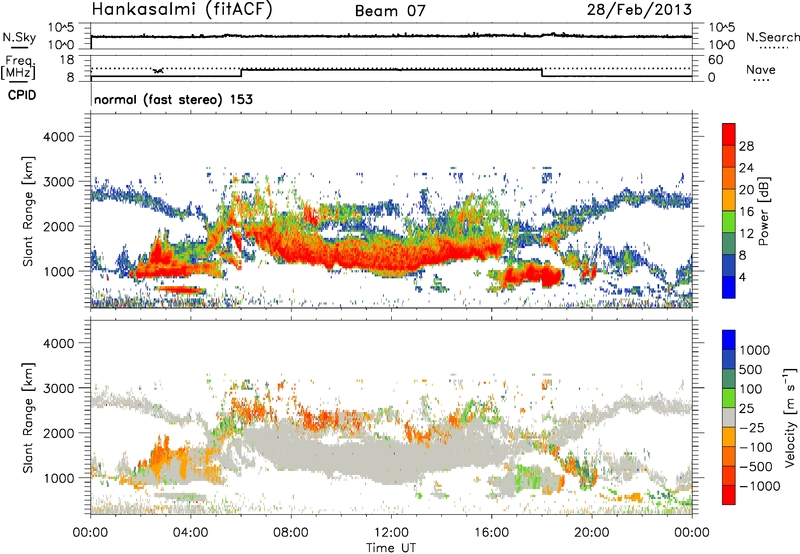Viewport: 800px width, 554px height.
Task: Click 'normal (fast stereo) 153' text
Action: pyautogui.click(x=173, y=99)
